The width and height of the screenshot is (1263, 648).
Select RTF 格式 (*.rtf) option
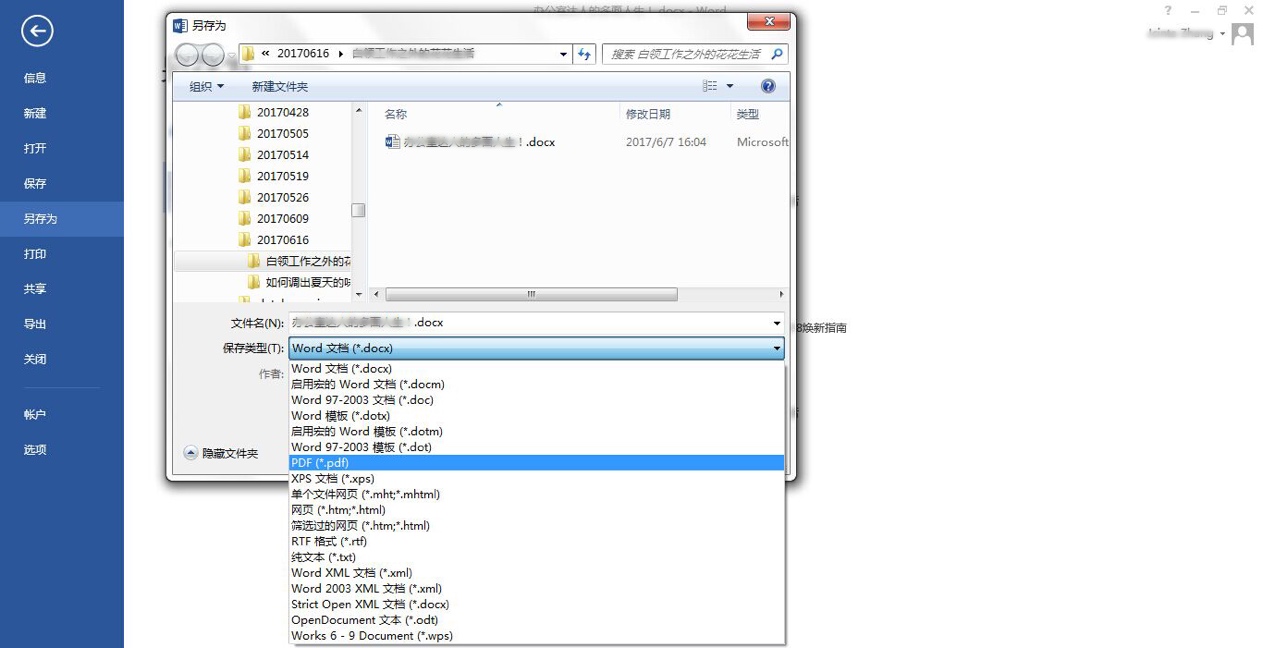tap(536, 541)
